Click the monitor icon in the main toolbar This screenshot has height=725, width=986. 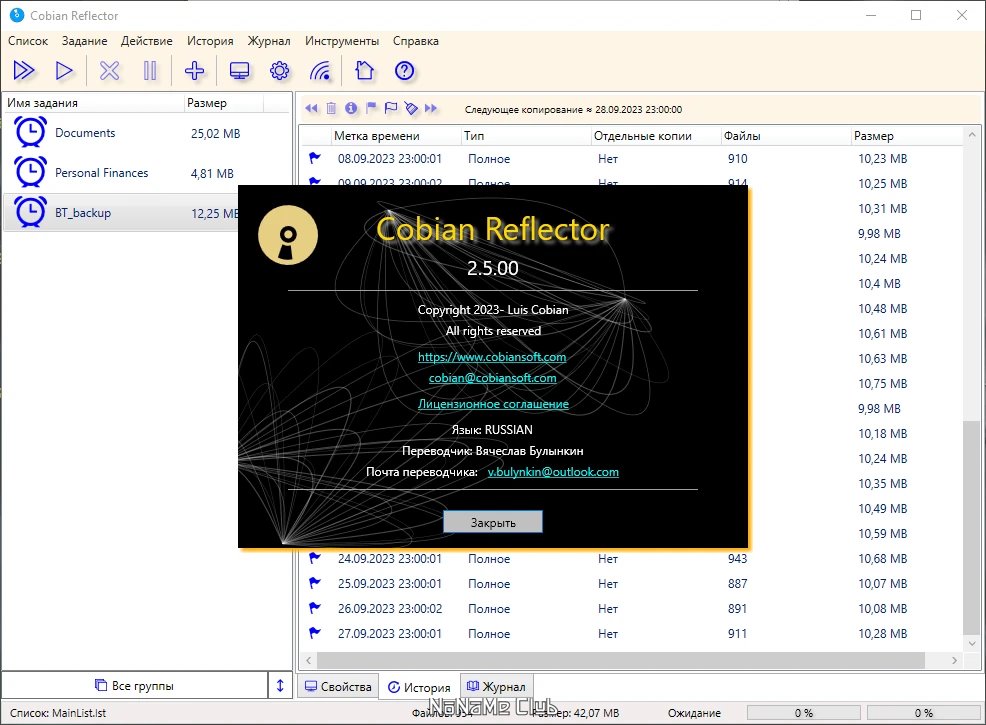pyautogui.click(x=239, y=70)
